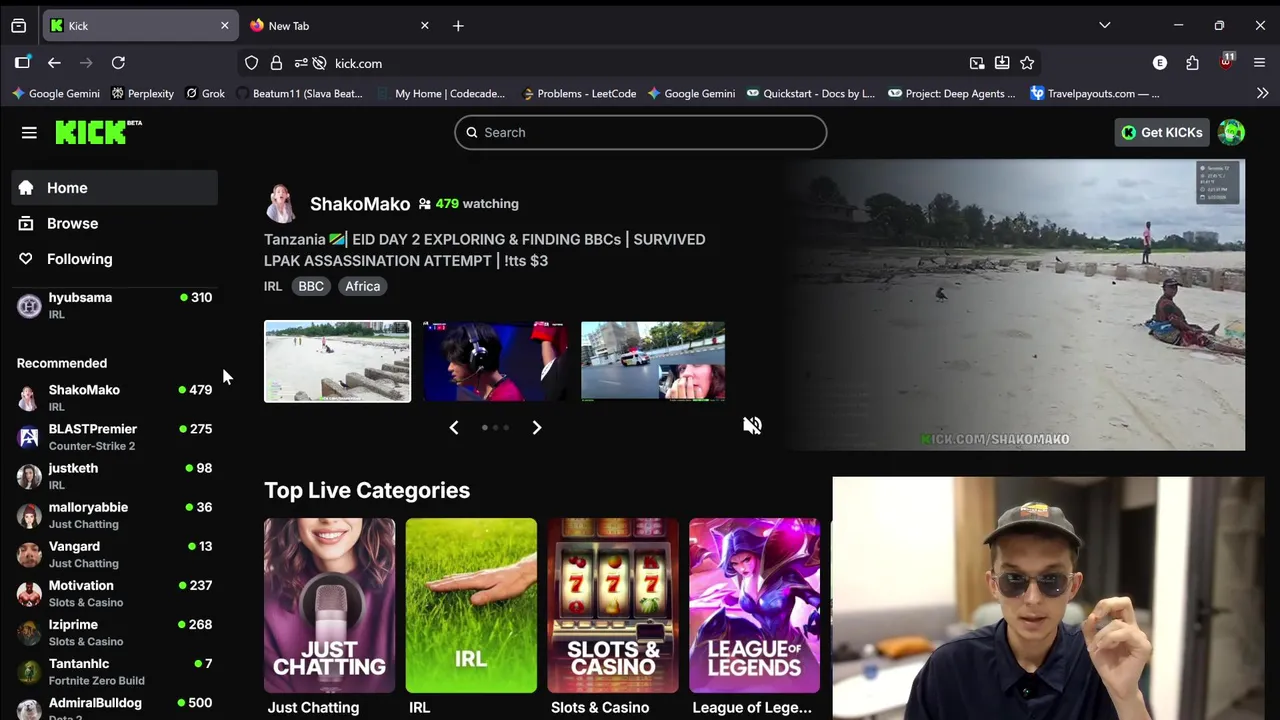Click the IRL category tag under title
The image size is (1280, 720).
point(273,286)
